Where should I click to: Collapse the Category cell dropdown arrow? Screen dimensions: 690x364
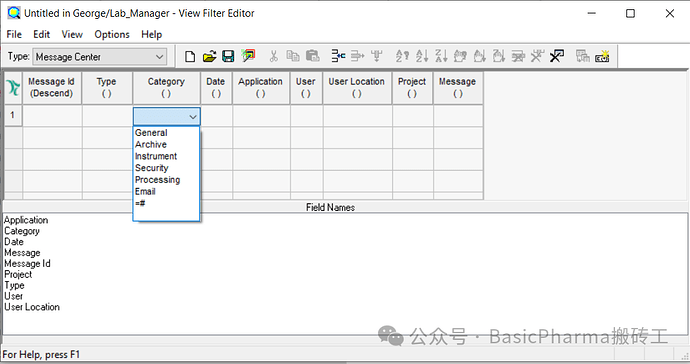pos(193,117)
